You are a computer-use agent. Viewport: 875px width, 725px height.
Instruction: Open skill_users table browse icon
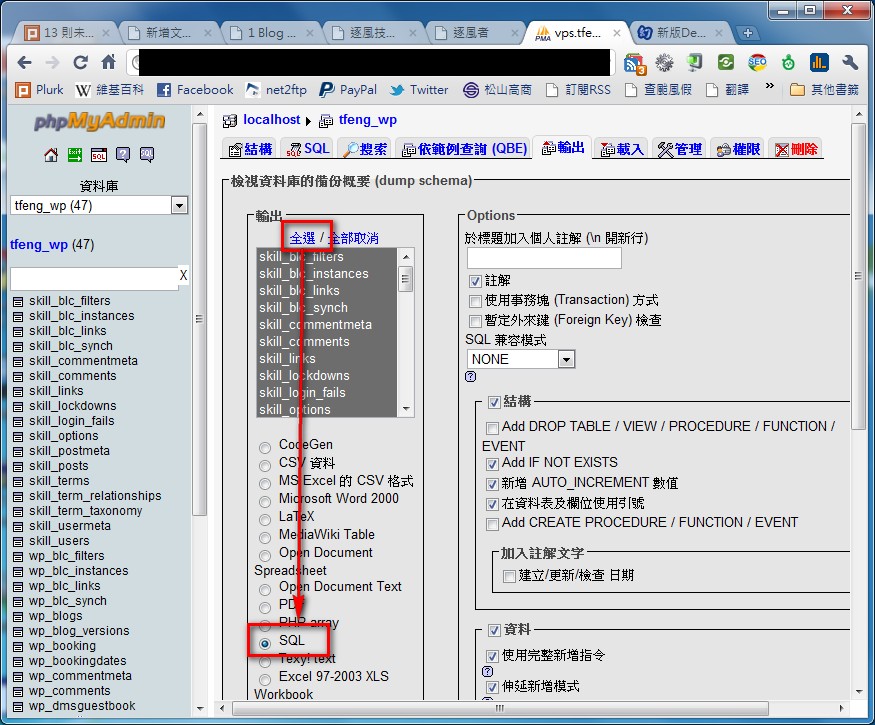point(18,542)
